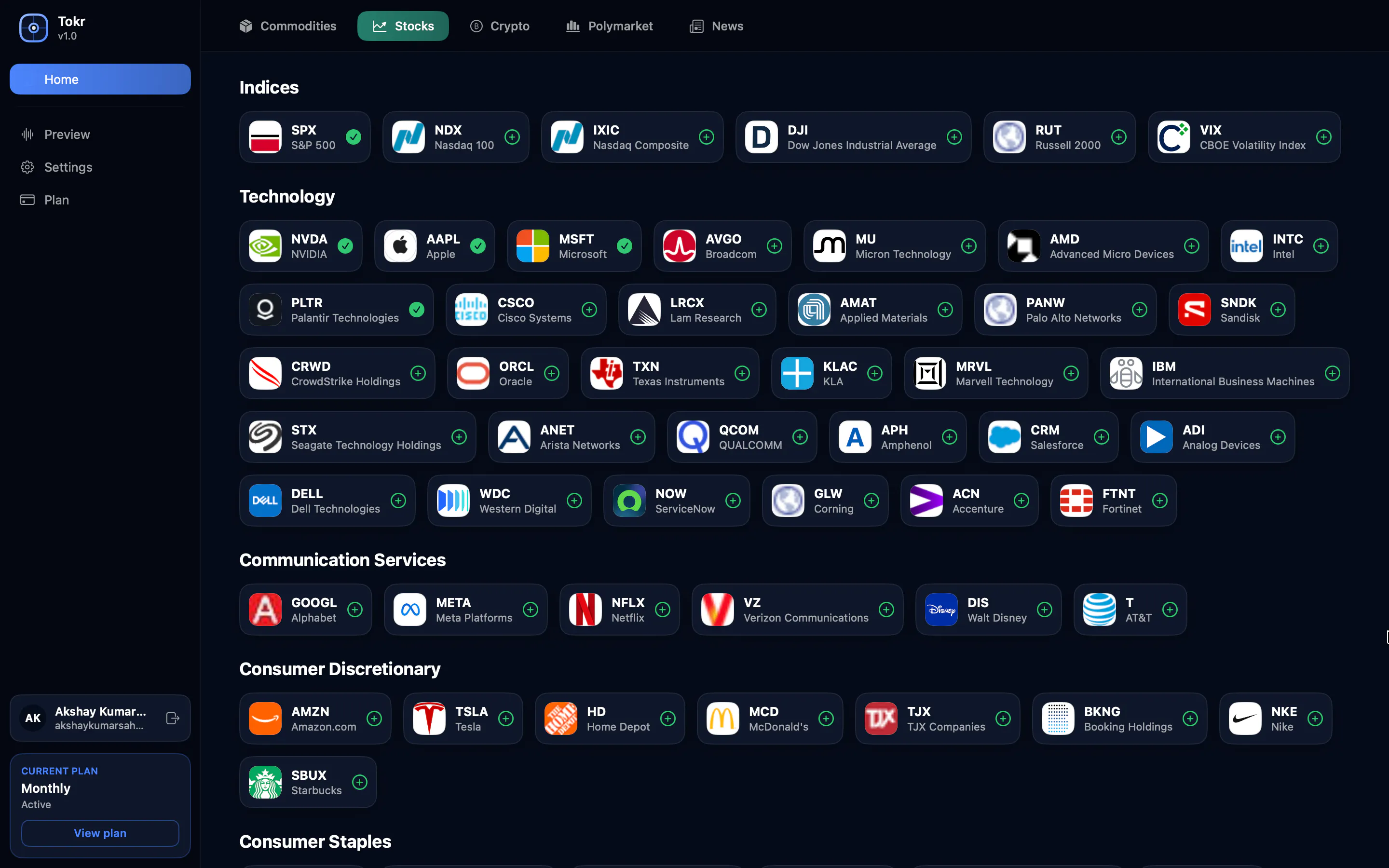Click the Intel logo icon
The height and width of the screenshot is (868, 1389).
point(1247,246)
